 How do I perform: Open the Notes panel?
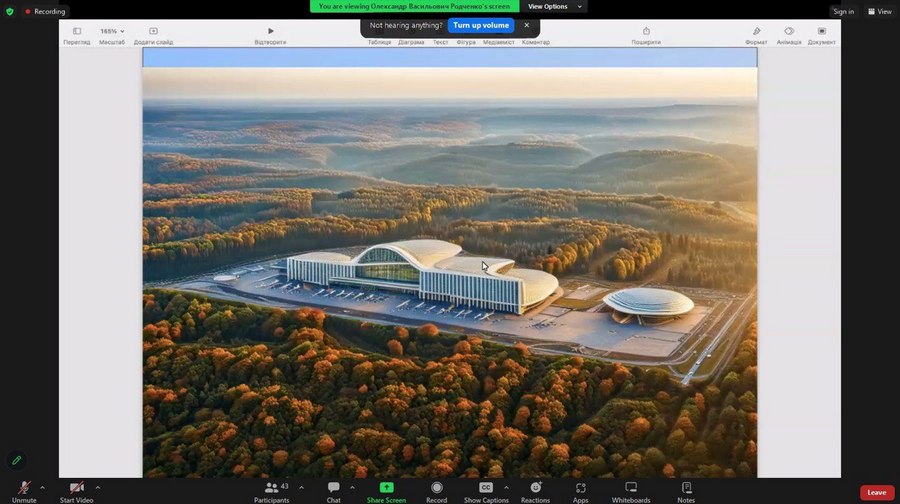pyautogui.click(x=686, y=489)
